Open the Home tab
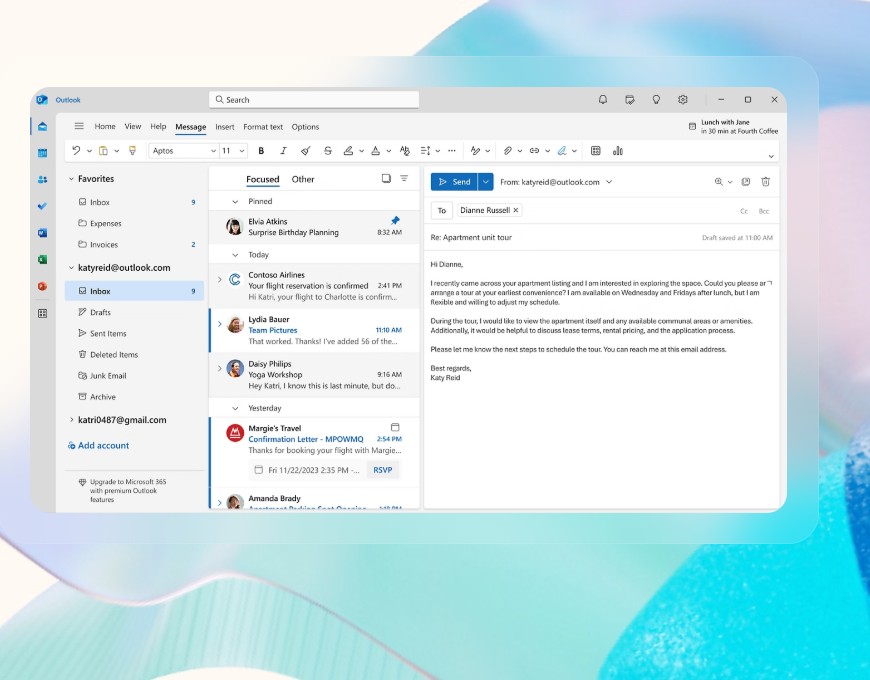Viewport: 870px width, 680px height. click(105, 126)
